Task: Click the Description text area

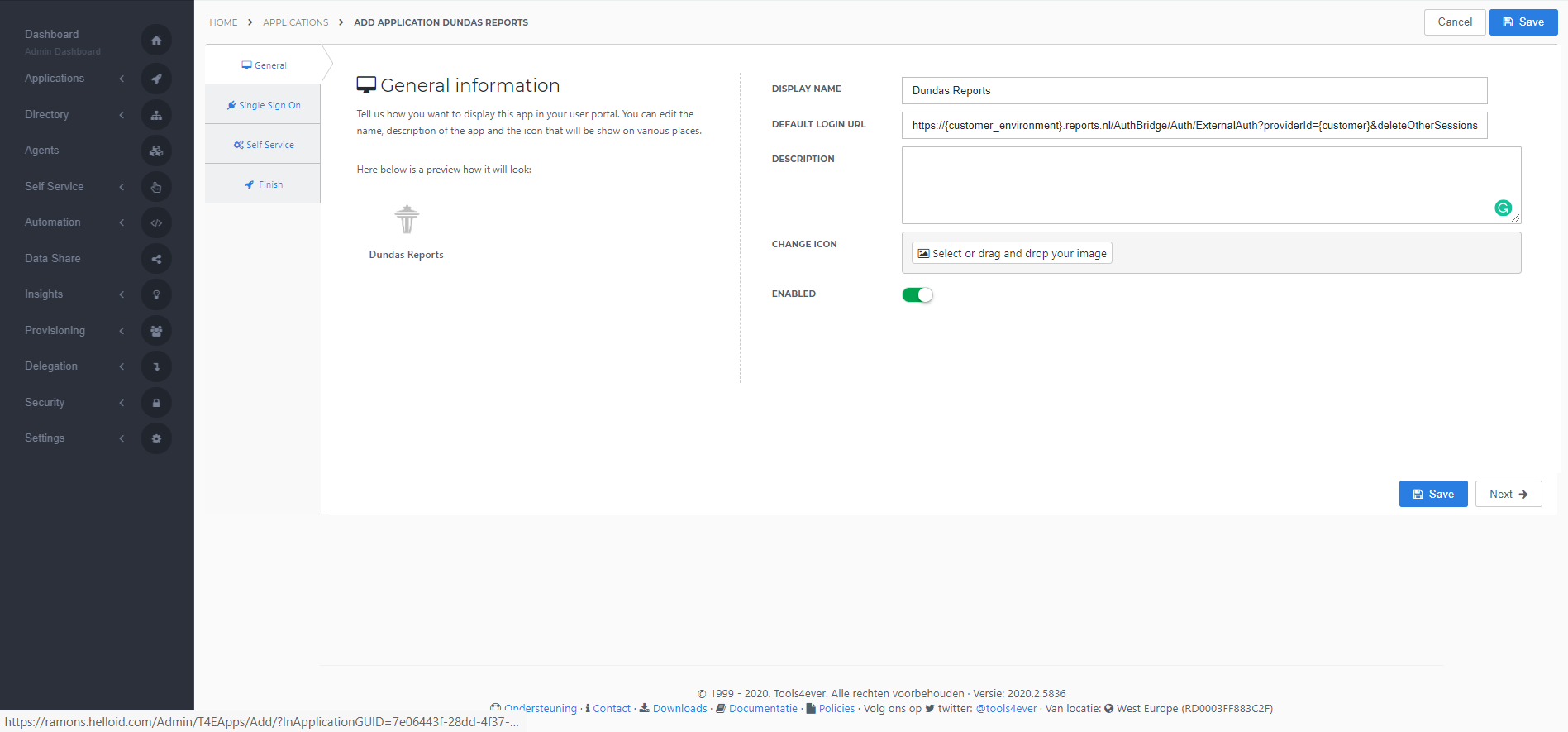Action: click(1211, 185)
